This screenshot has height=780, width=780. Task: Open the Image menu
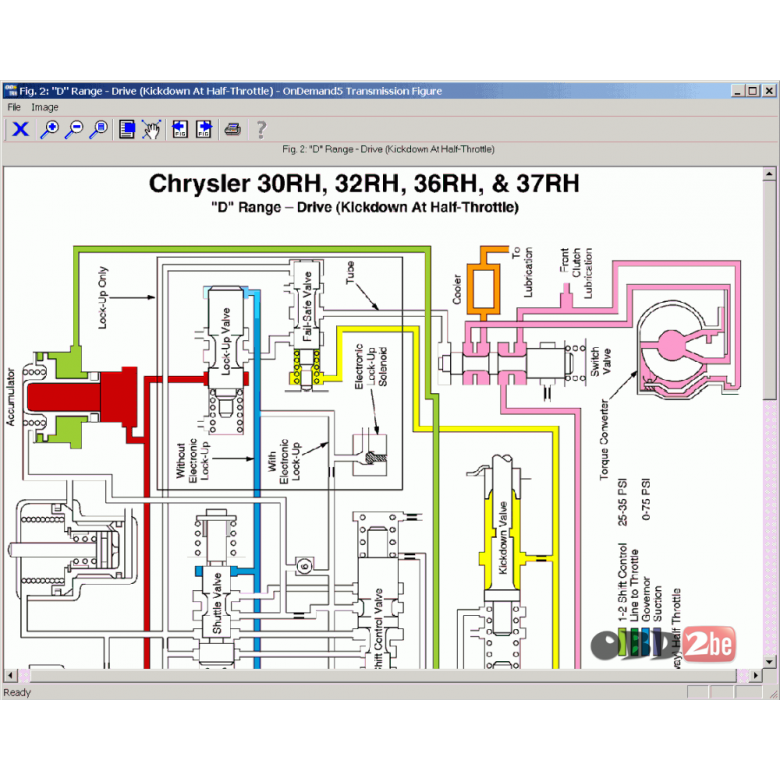coord(45,107)
